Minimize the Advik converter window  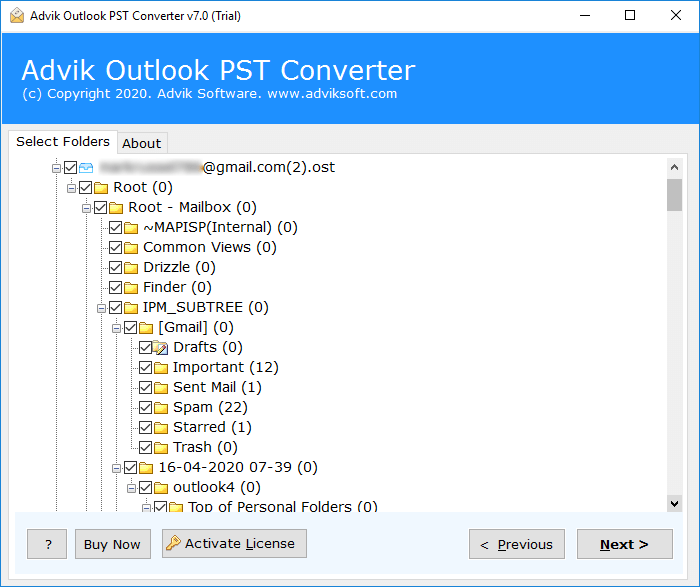click(585, 16)
